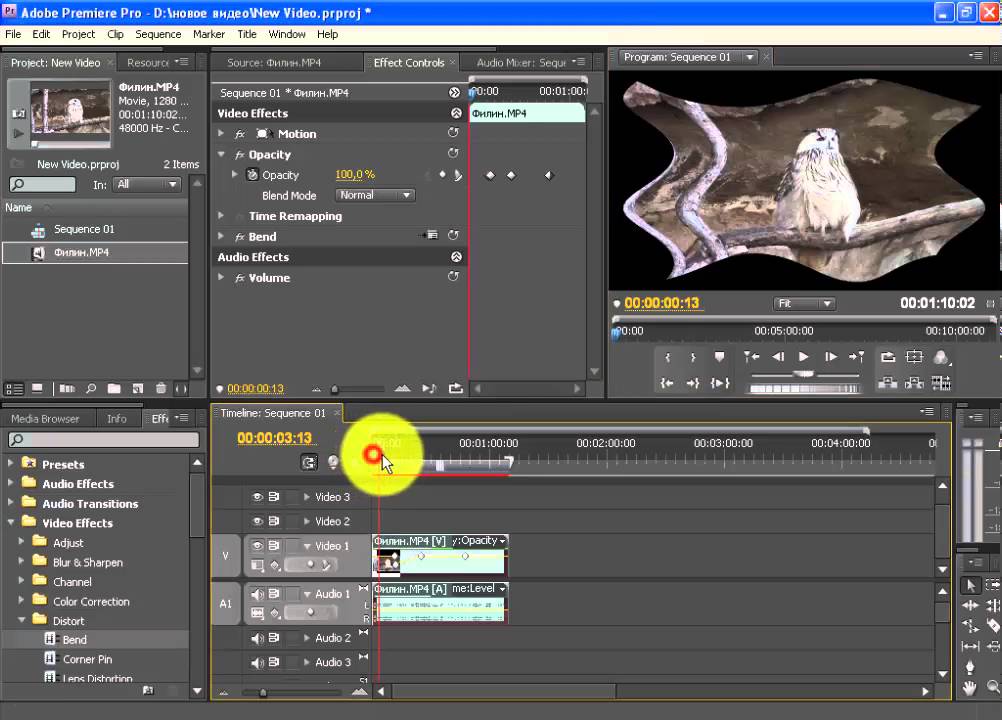Expand the Motion effect properties

tap(221, 134)
